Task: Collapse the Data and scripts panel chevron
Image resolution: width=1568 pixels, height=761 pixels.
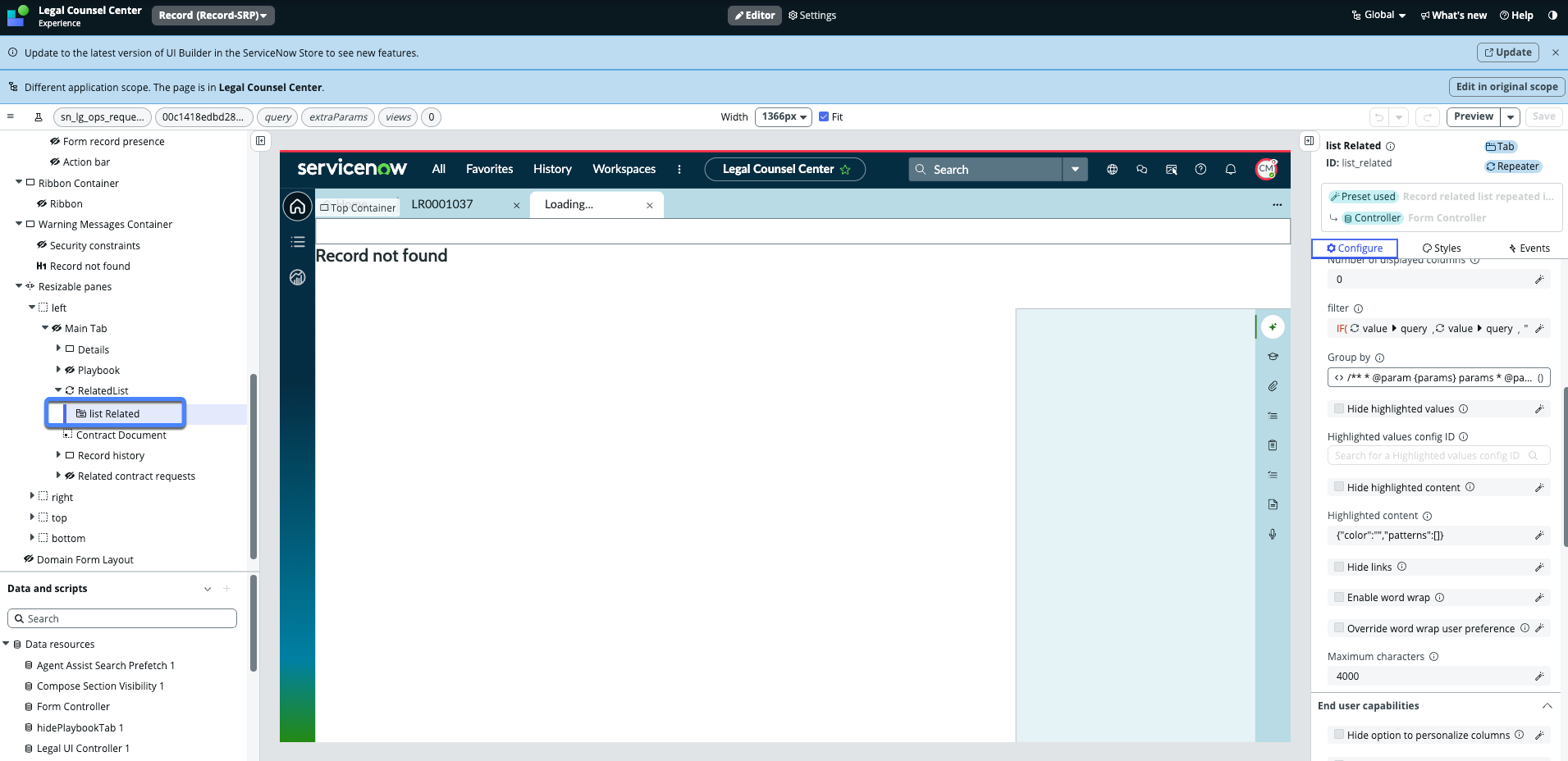Action: (x=208, y=589)
